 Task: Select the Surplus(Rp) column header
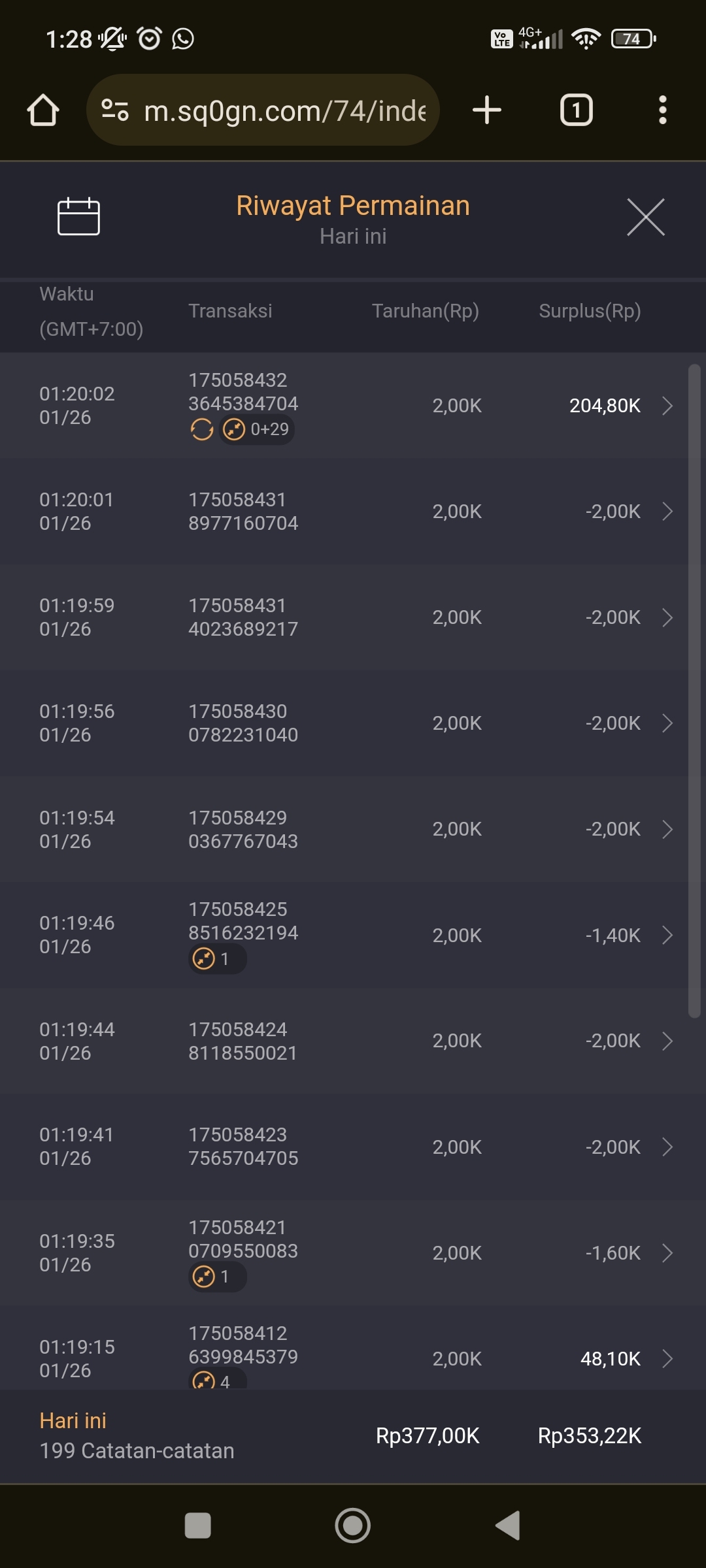(x=589, y=311)
